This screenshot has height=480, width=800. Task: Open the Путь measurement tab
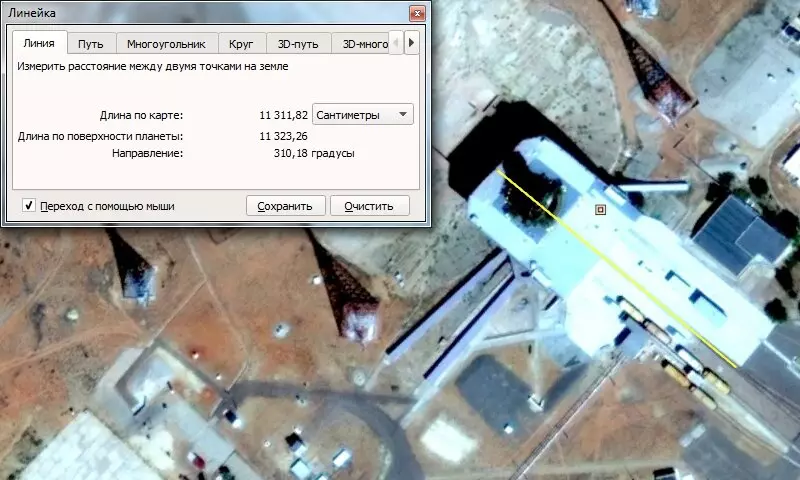[91, 44]
